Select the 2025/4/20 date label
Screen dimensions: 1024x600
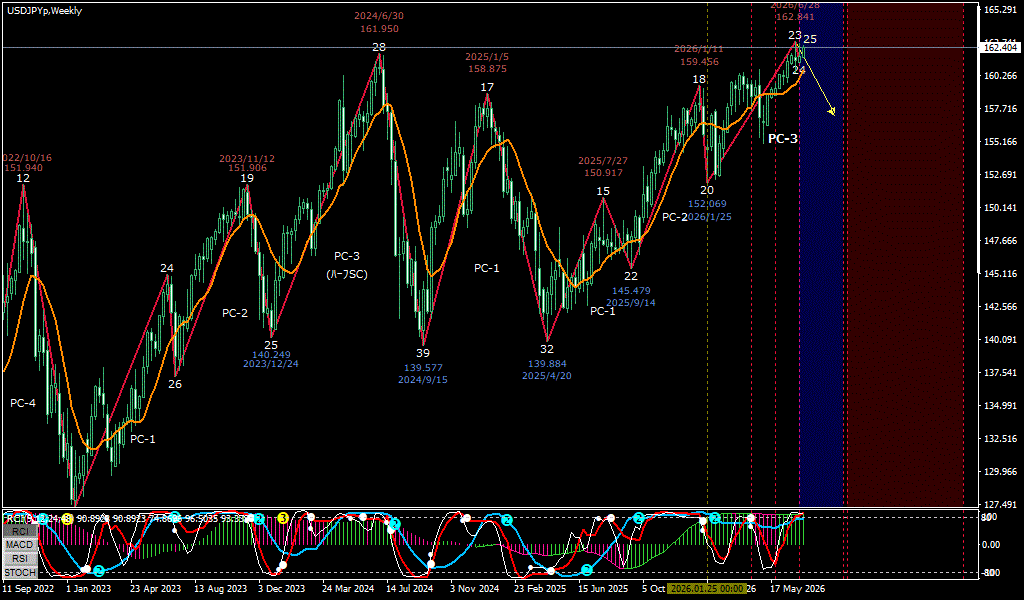547,375
